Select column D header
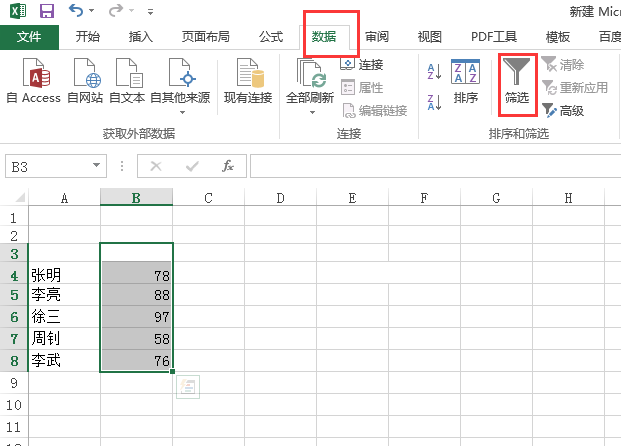 (280, 198)
